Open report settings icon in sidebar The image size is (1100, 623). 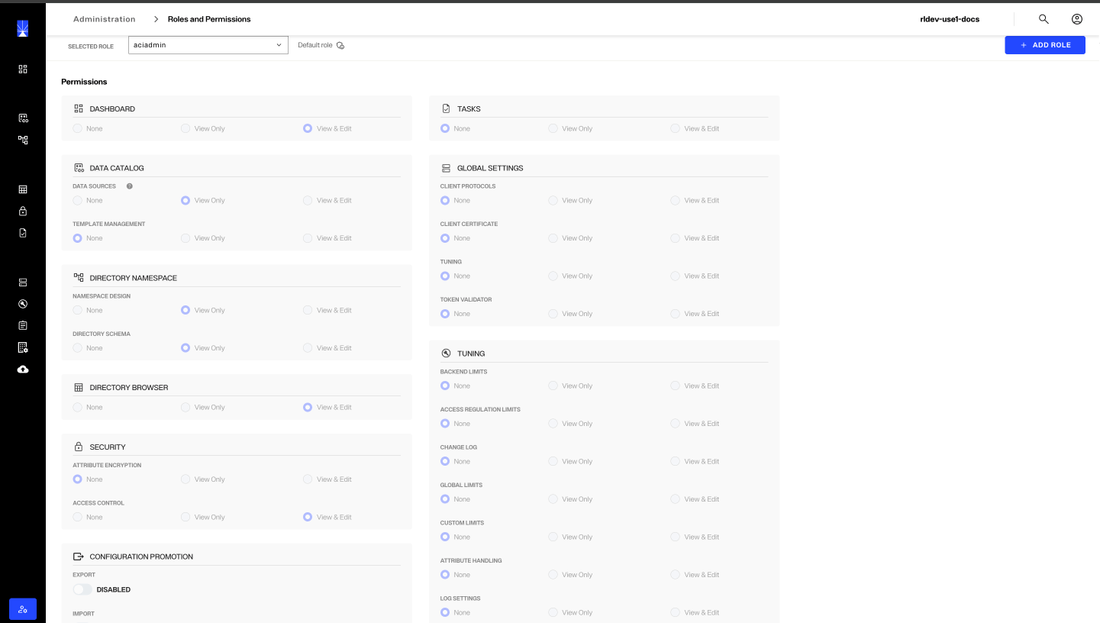pos(22,347)
